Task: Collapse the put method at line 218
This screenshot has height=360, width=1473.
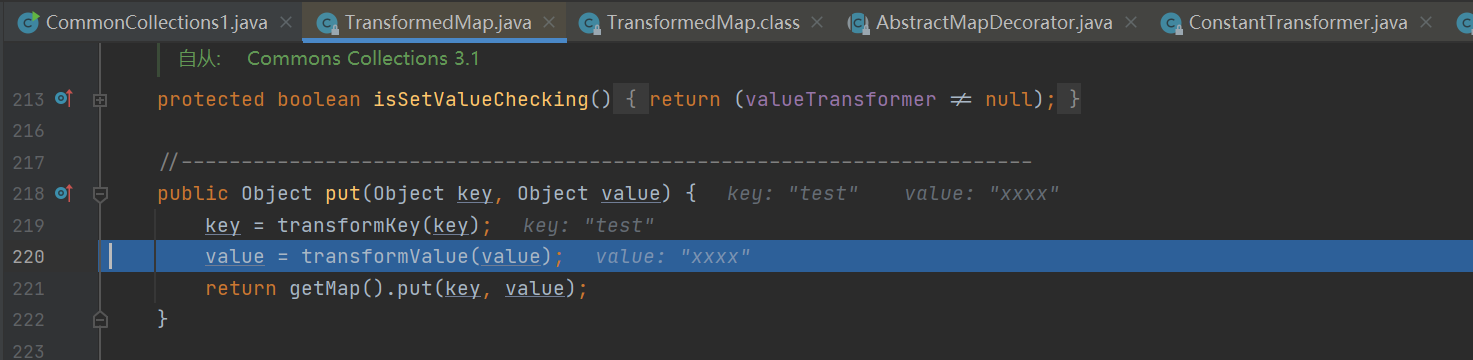Action: point(99,193)
